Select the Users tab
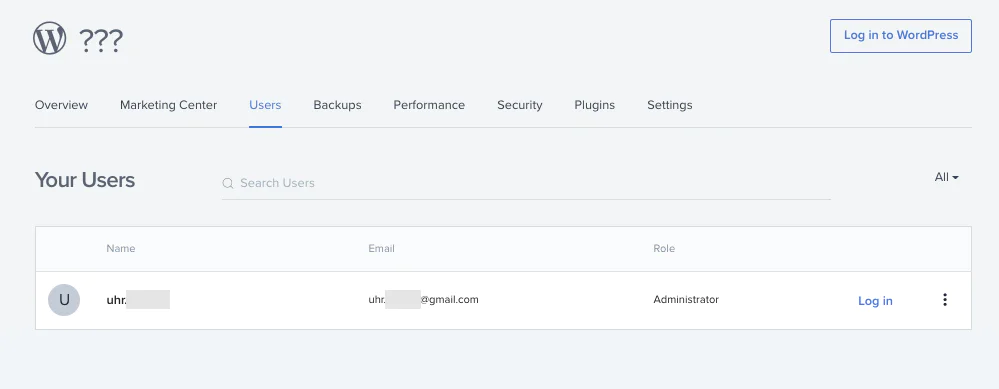This screenshot has width=999, height=389. tap(265, 105)
